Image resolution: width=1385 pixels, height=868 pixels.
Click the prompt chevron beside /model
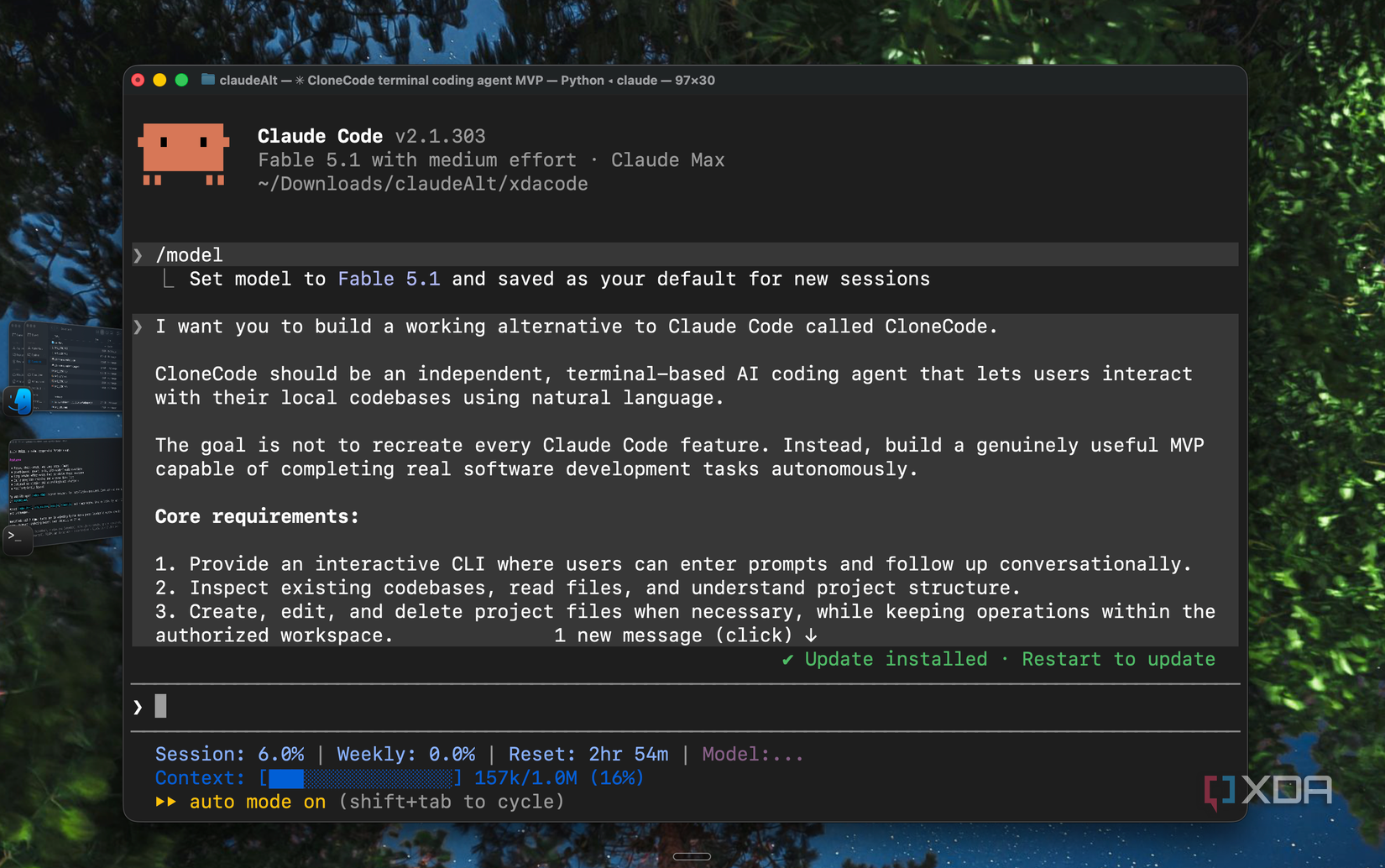138,255
